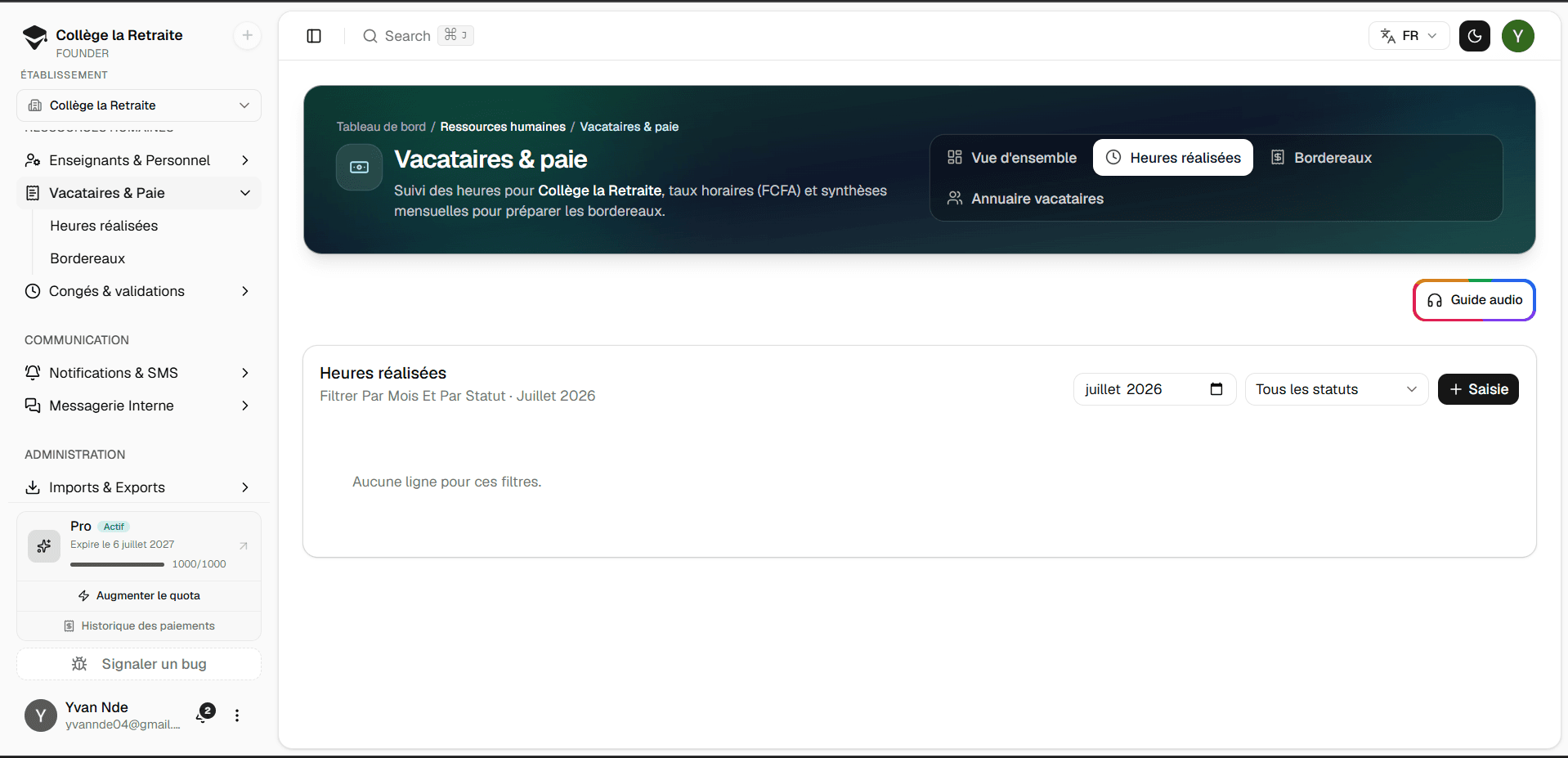Open Historique des paiements
Viewport: 1568px width, 758px height.
[139, 626]
